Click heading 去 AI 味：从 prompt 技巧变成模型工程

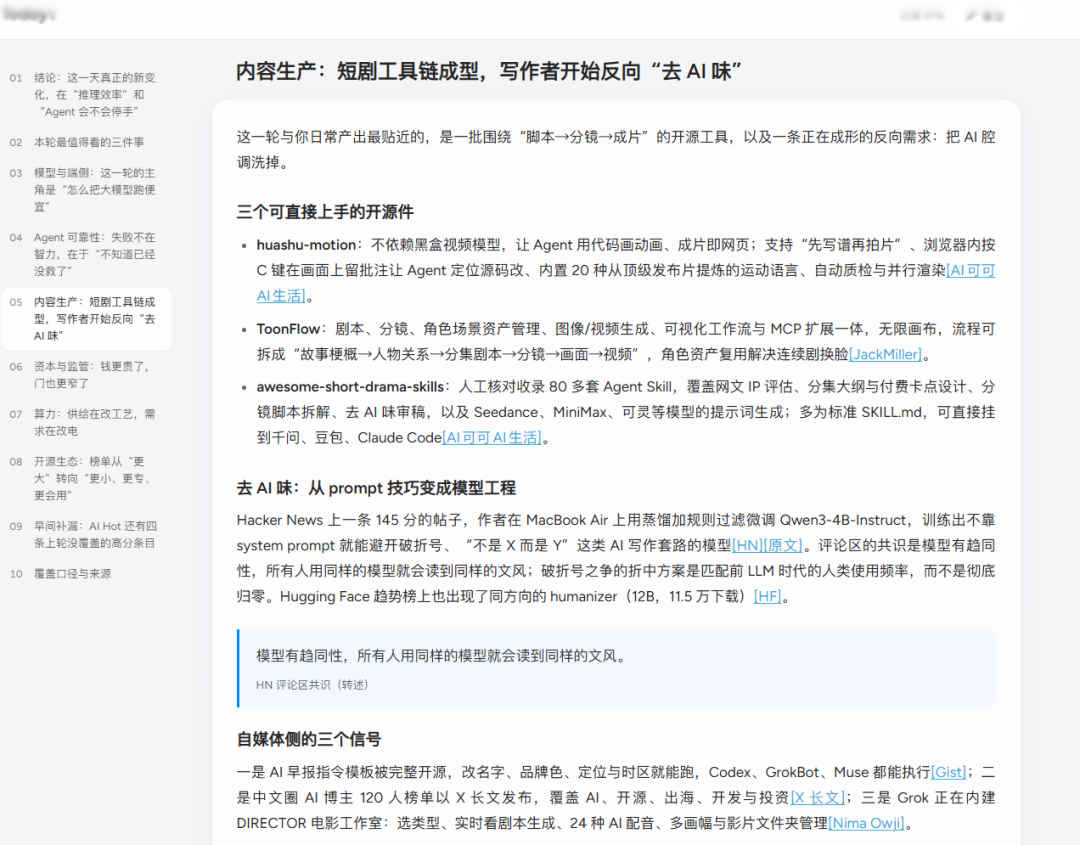point(376,488)
